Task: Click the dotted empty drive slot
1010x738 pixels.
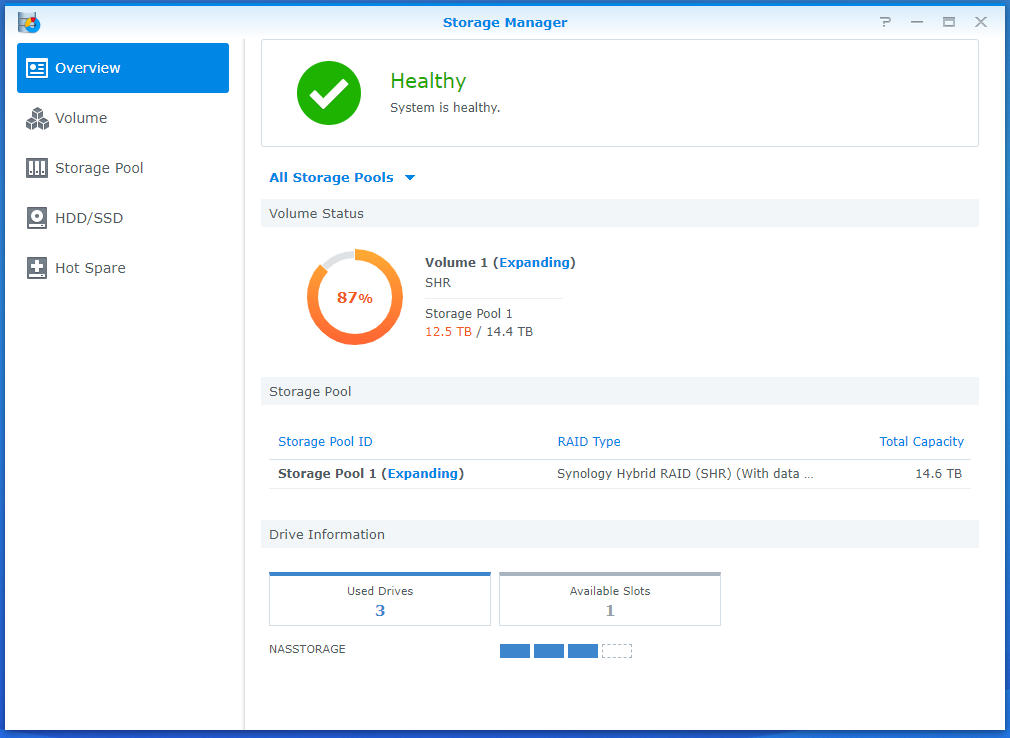Action: tap(616, 650)
